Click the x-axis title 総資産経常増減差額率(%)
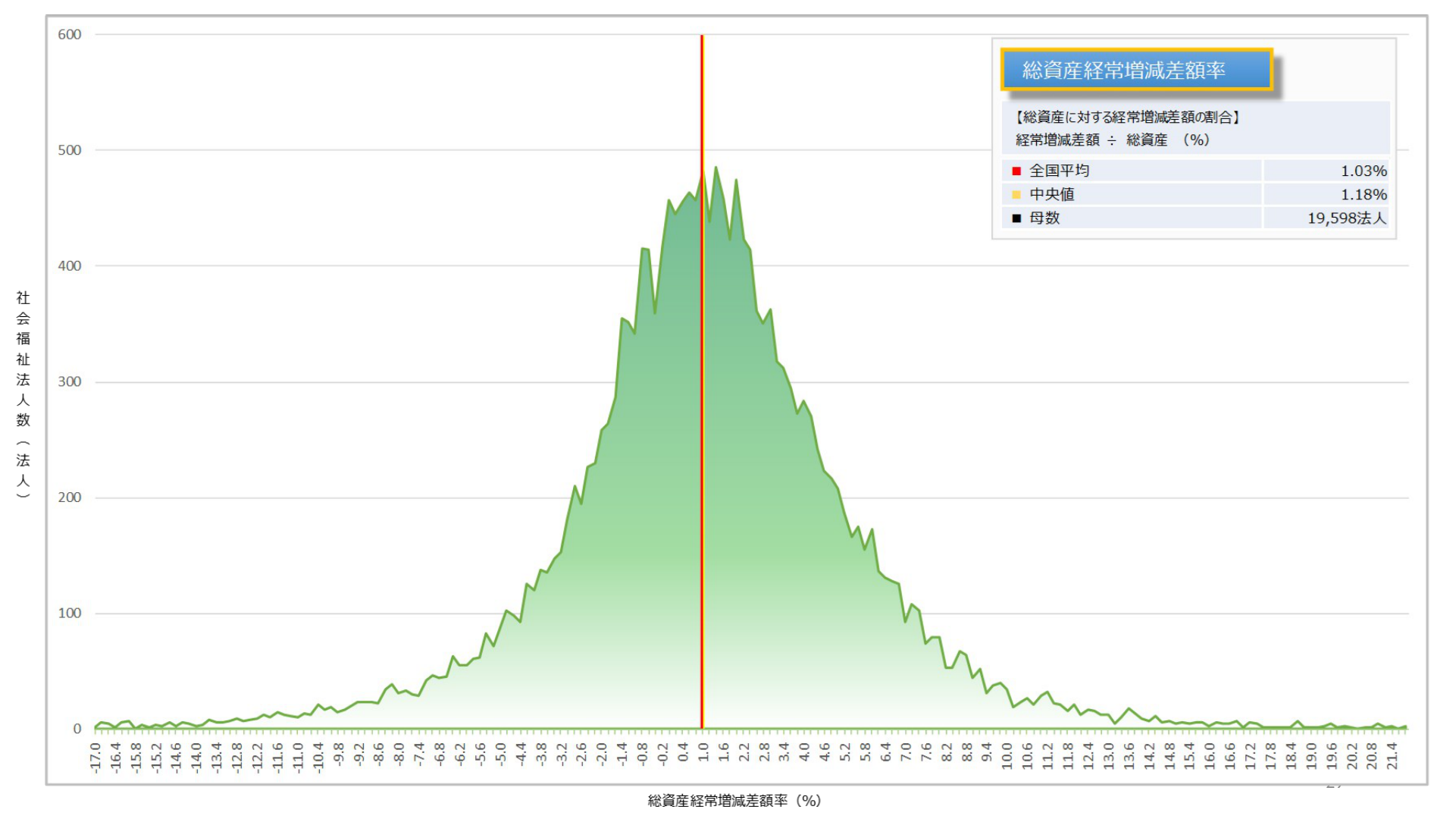Screen dimensions: 1456x819 point(734,801)
